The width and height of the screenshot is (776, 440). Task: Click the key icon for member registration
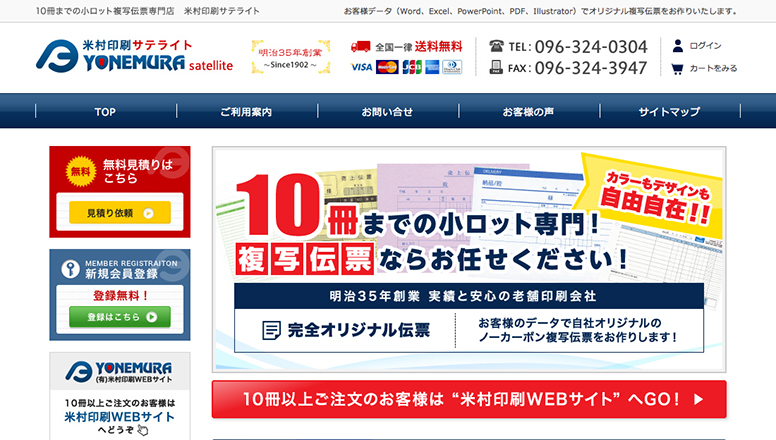(70, 268)
